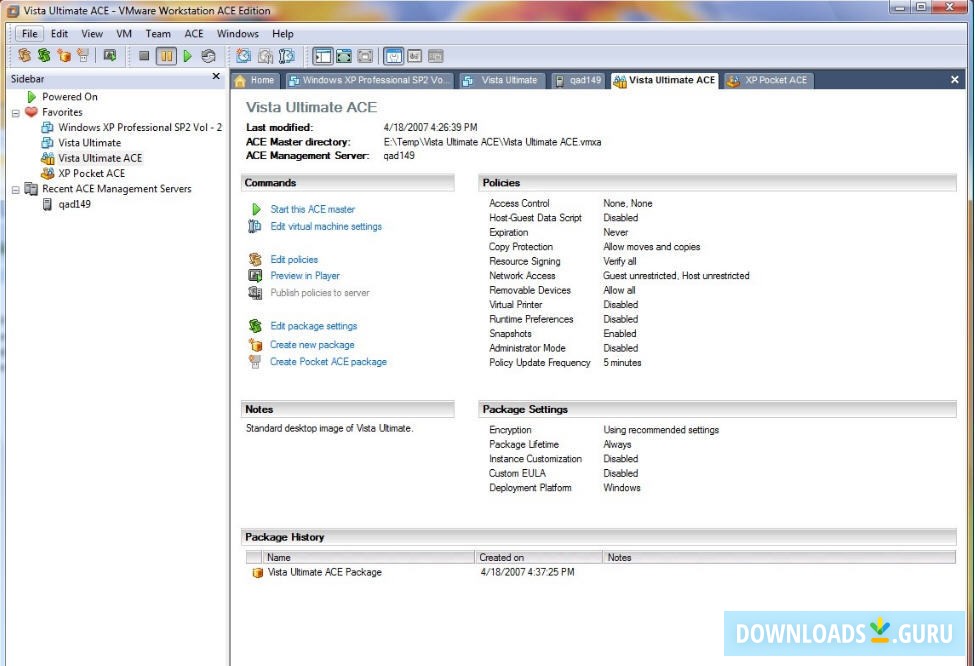Image resolution: width=975 pixels, height=666 pixels.
Task: Toggle the sidebar visibility toolbar button
Action: pos(322,56)
